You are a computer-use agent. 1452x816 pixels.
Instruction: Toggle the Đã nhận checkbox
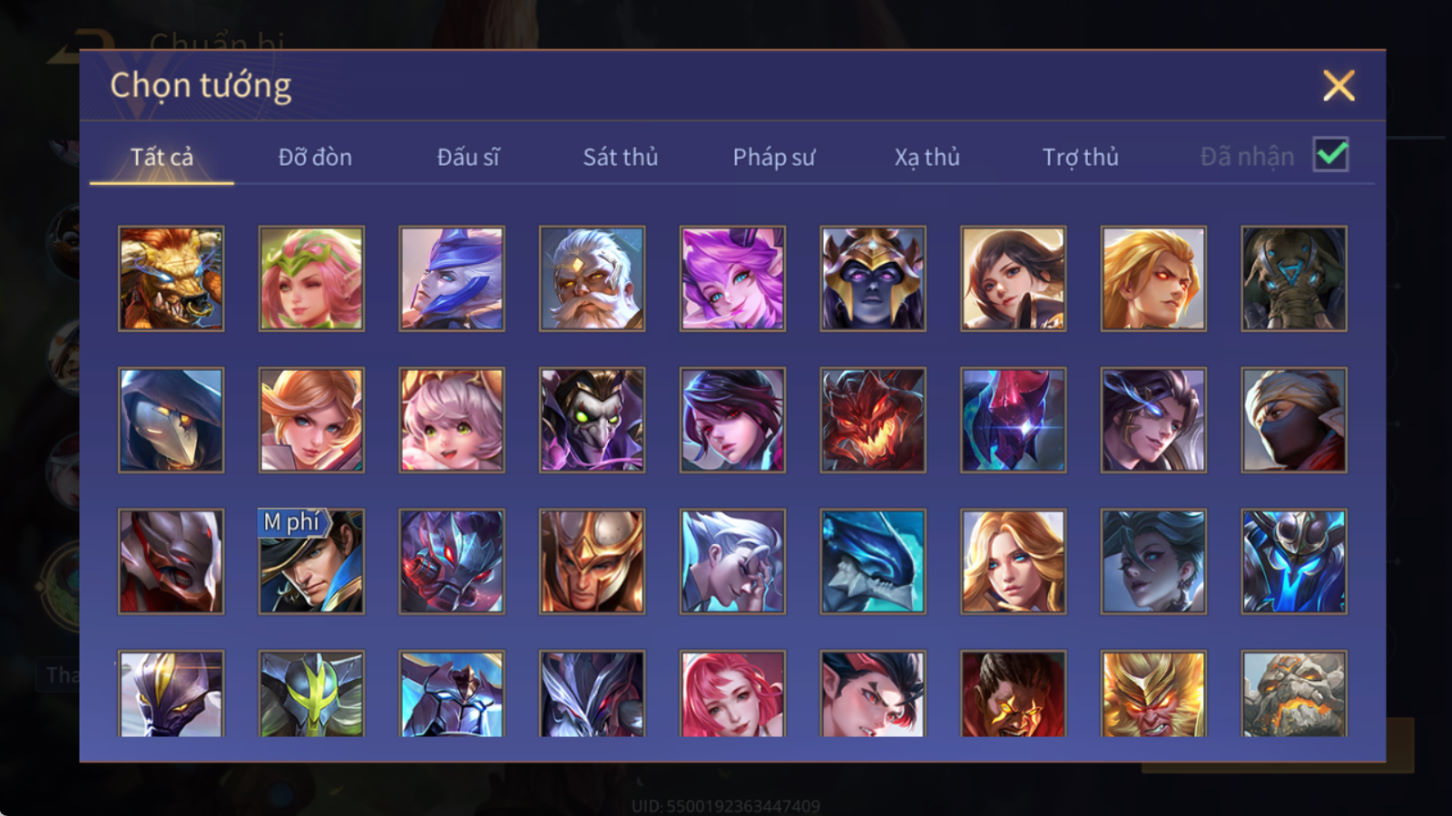(1331, 155)
